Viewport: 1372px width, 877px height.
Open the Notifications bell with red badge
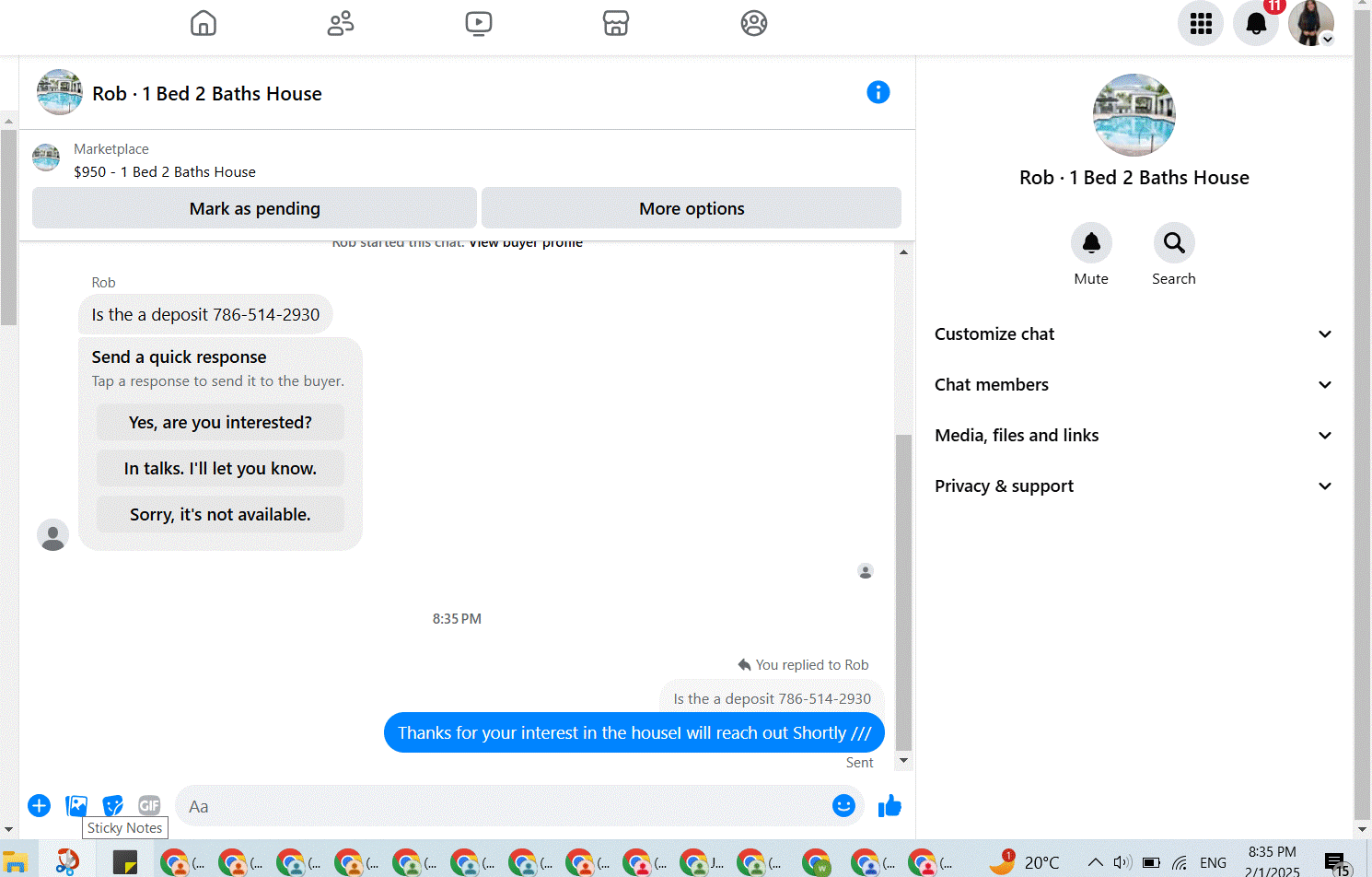click(x=1256, y=23)
